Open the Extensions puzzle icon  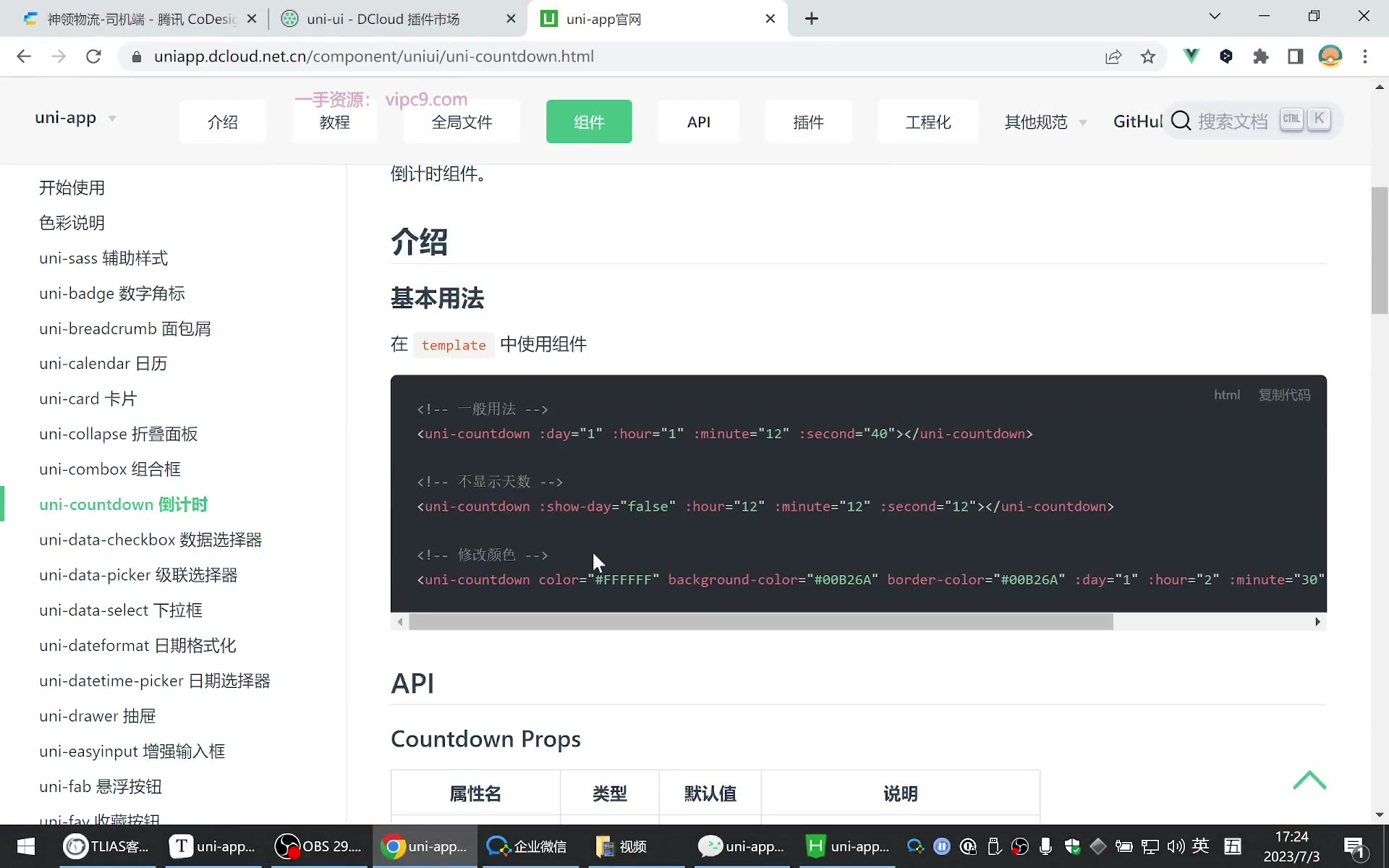click(x=1260, y=56)
